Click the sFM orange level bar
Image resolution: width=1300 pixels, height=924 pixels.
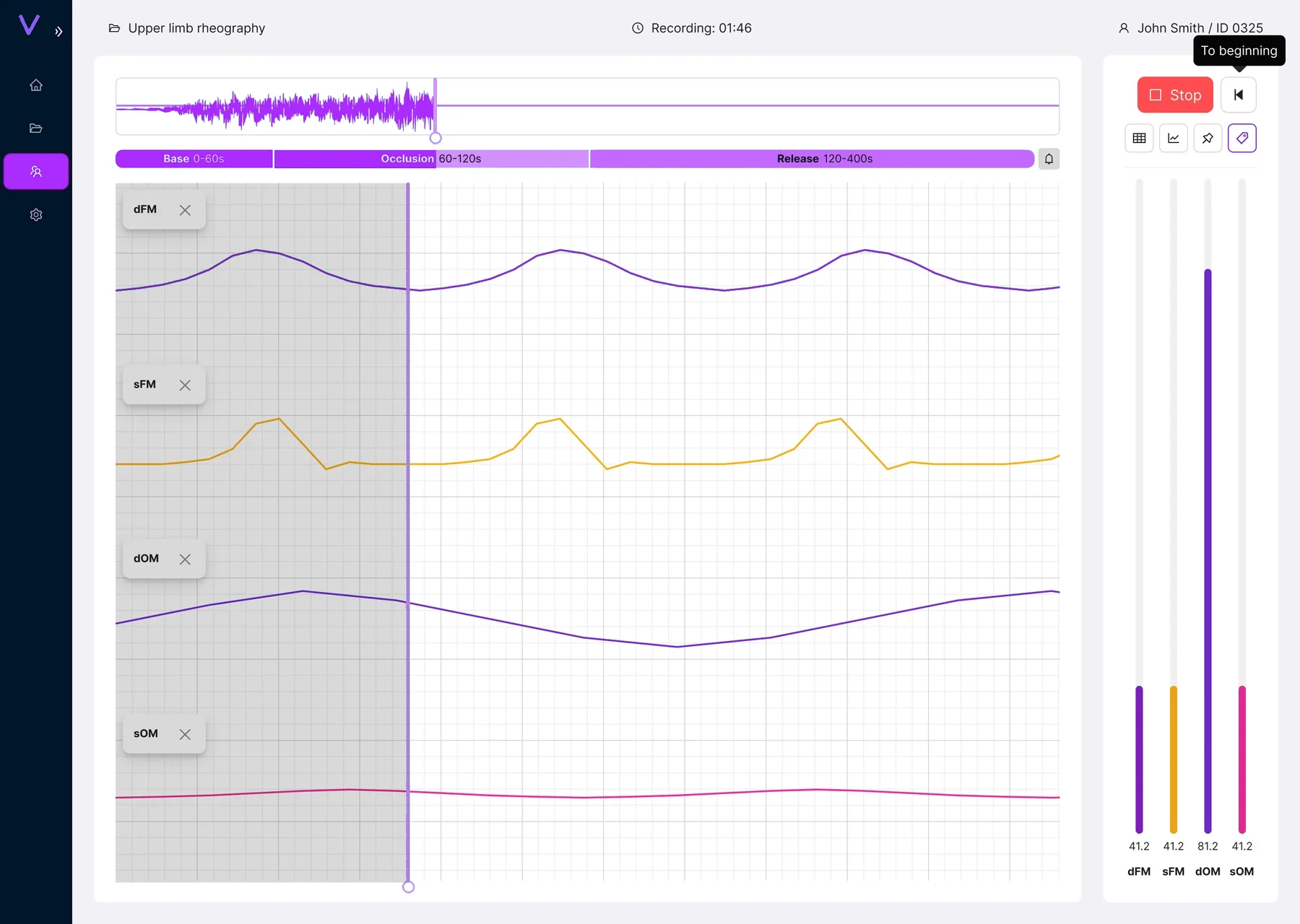pos(1174,759)
